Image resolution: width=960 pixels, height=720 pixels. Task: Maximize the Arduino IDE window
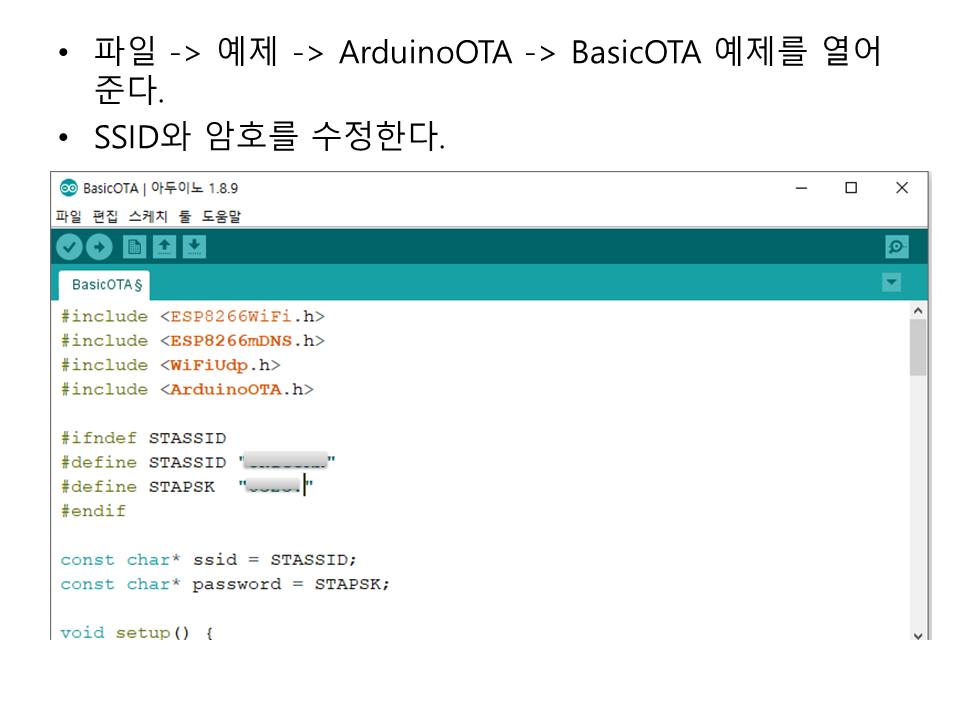click(851, 188)
